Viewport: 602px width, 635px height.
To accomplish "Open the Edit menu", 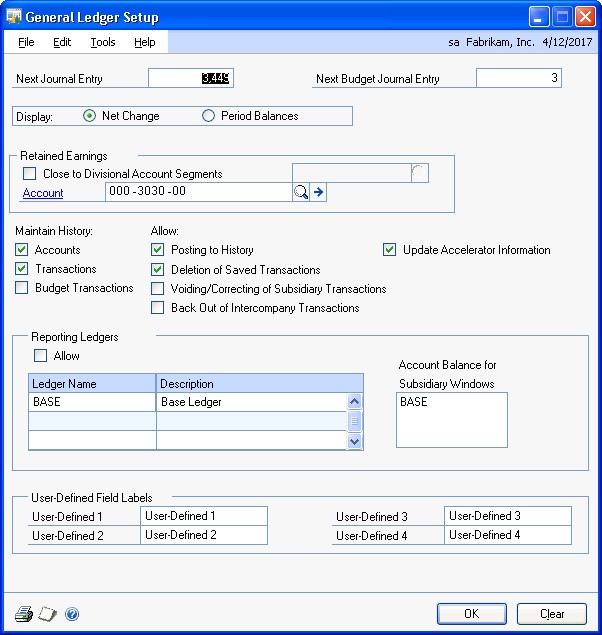I will [x=62, y=42].
